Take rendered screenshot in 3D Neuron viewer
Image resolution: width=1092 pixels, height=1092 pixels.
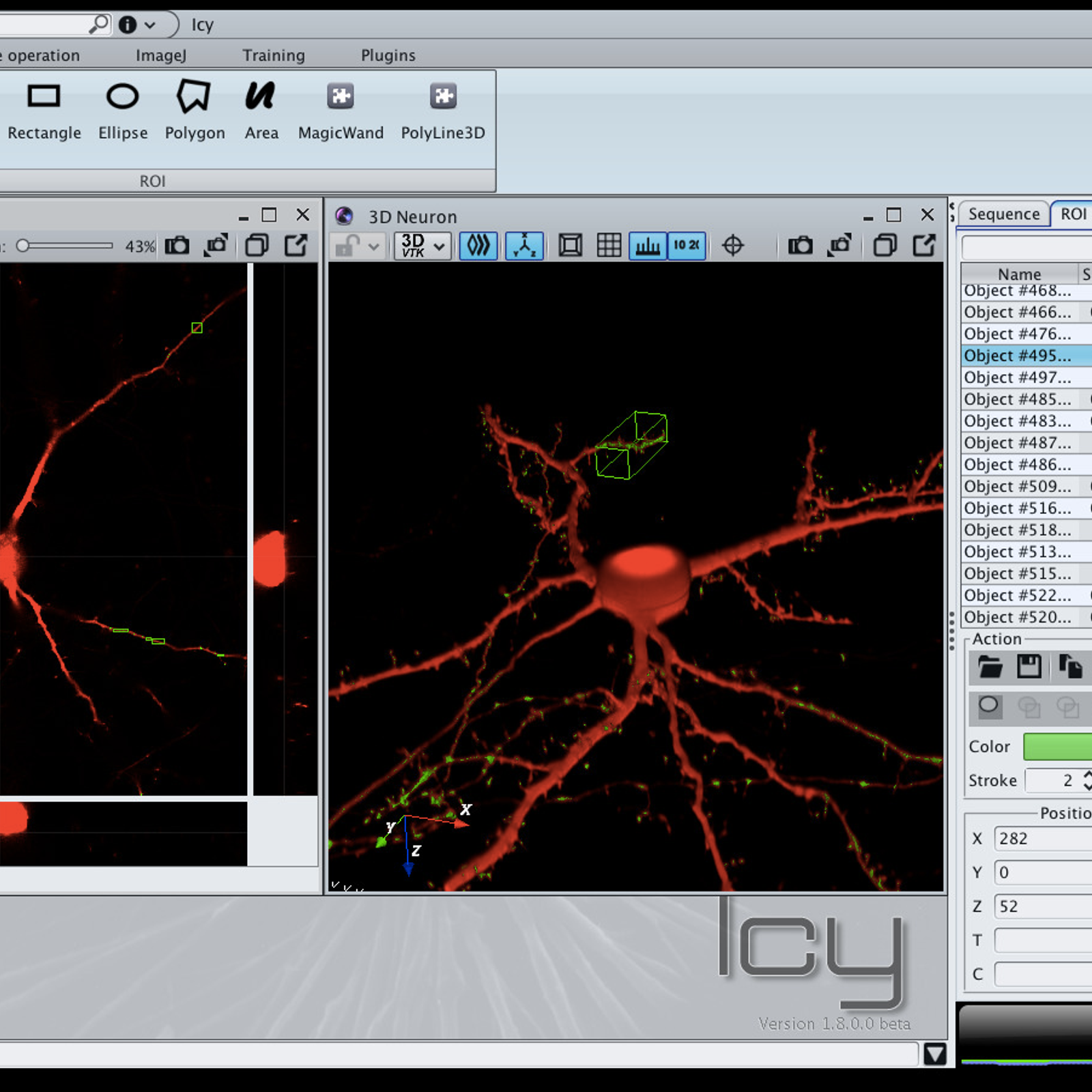click(x=839, y=245)
